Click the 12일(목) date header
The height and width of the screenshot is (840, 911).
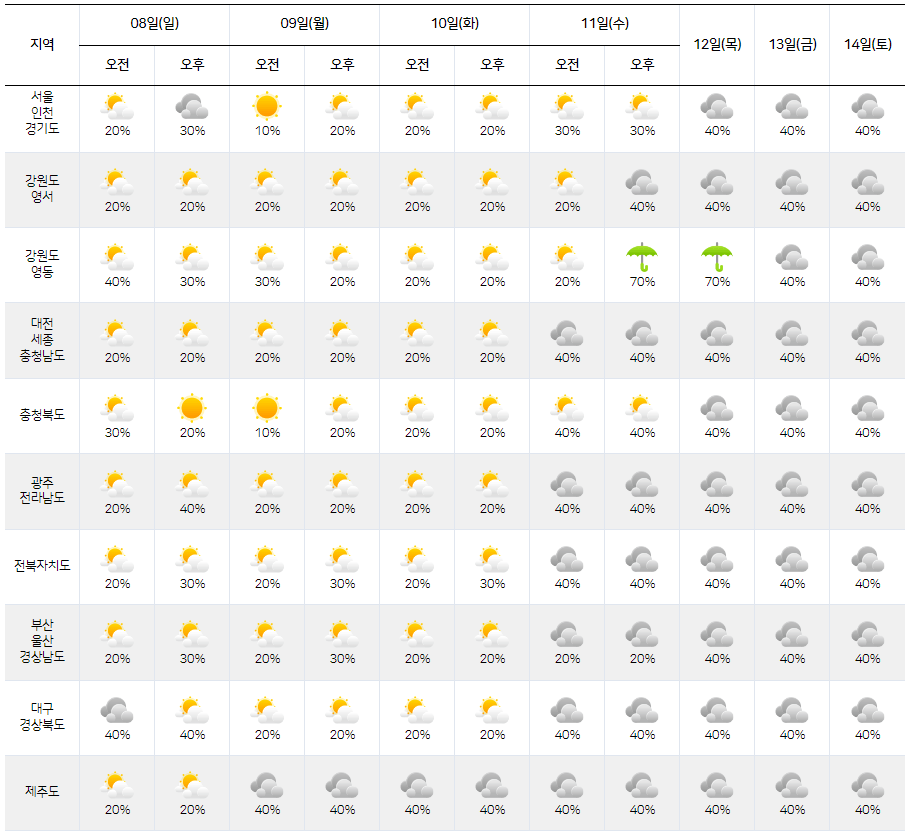click(717, 44)
